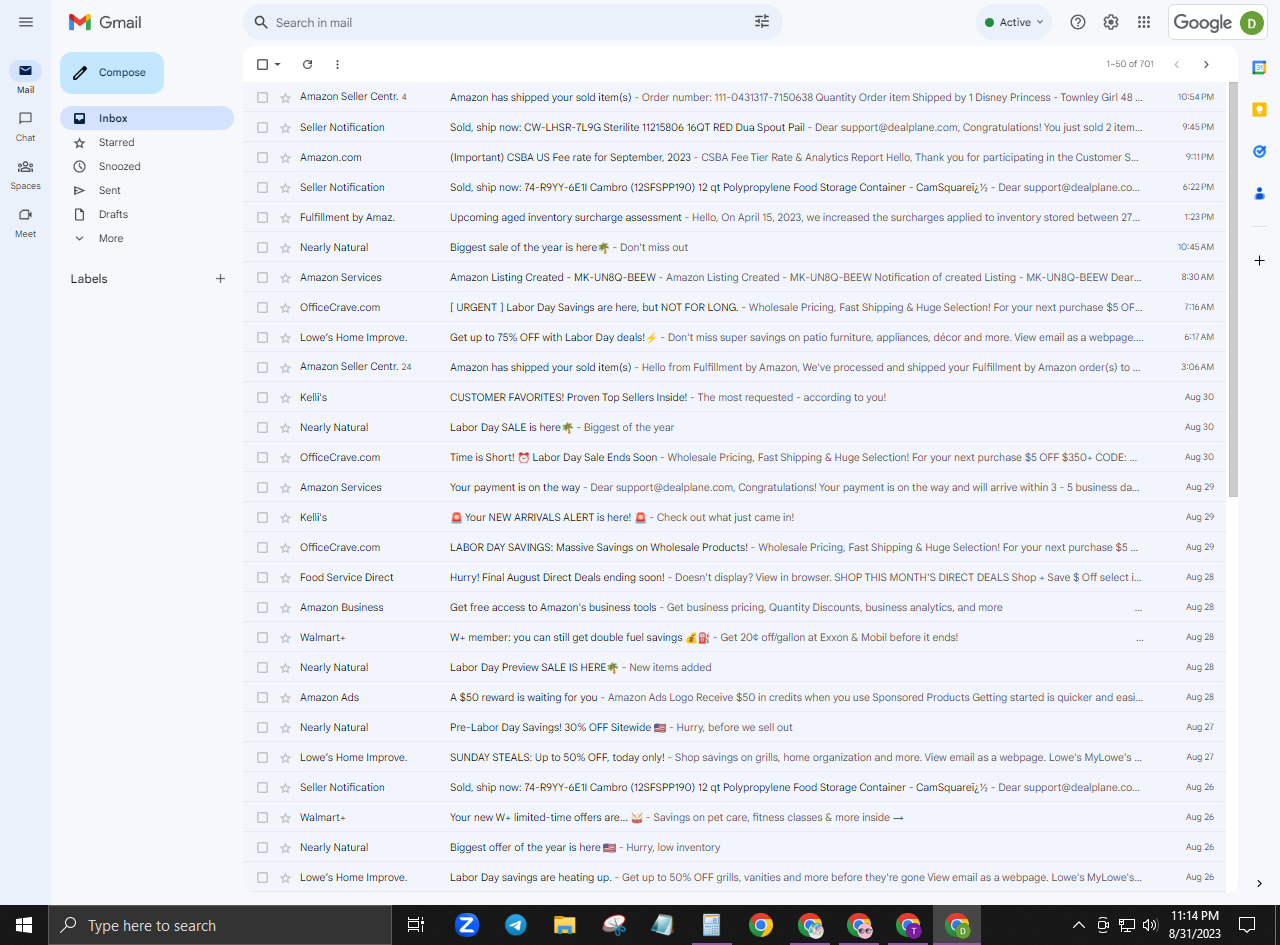Tick the Amazon Ads email checkbox
This screenshot has height=945, width=1280.
click(x=262, y=697)
